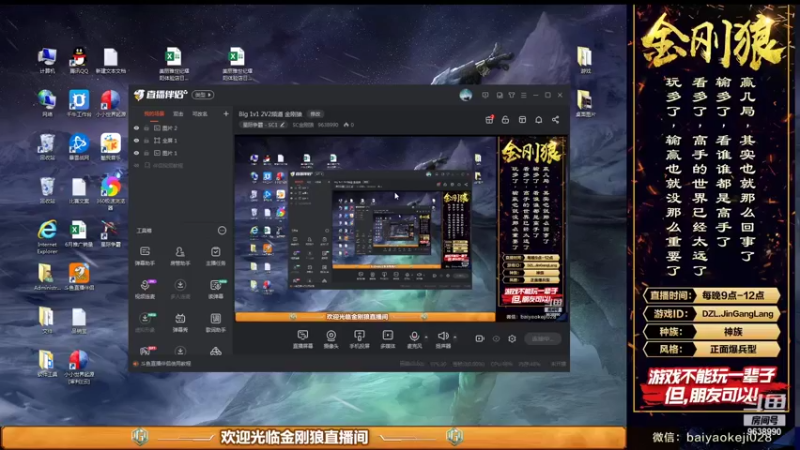Open the 读弹幕 tool

tap(215, 289)
